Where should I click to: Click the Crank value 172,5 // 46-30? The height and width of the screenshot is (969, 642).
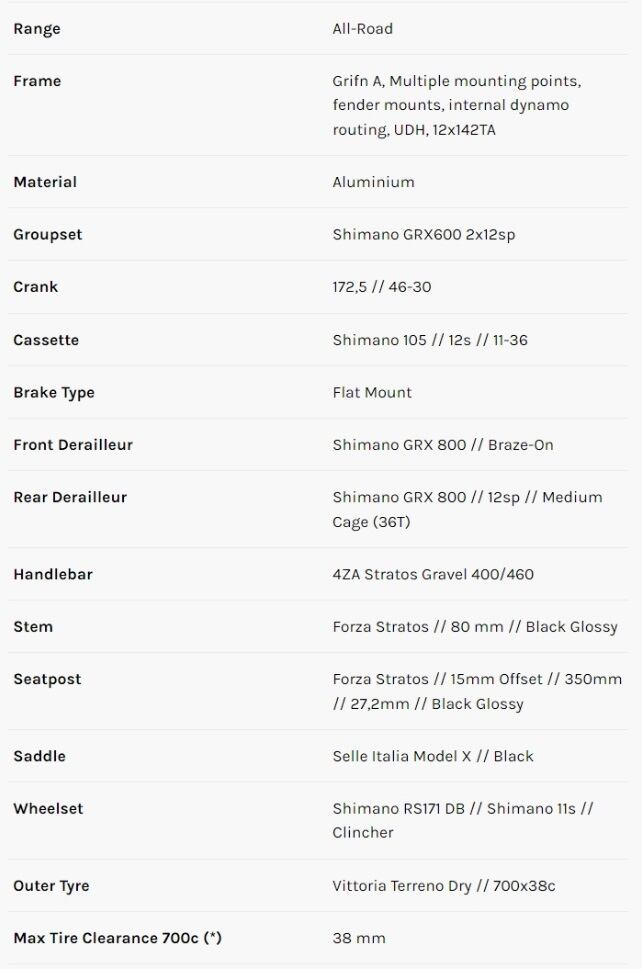[x=382, y=287]
